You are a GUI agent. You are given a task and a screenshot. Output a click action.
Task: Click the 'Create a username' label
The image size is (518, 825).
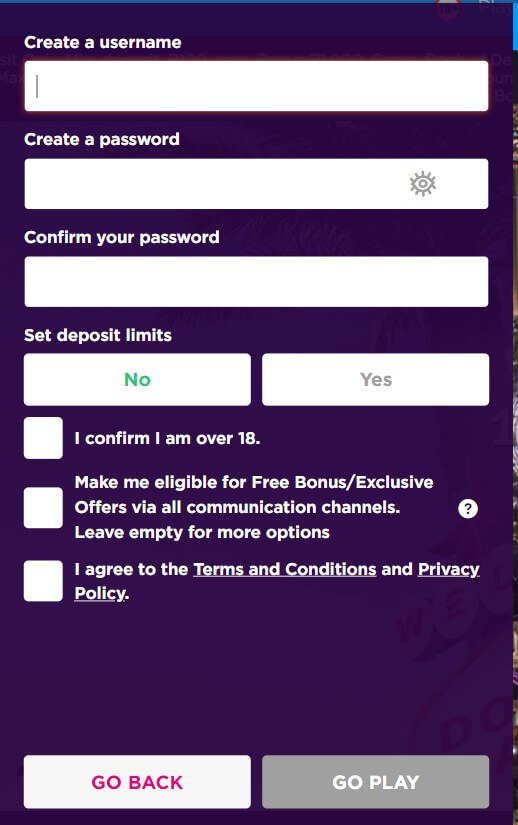click(x=103, y=42)
